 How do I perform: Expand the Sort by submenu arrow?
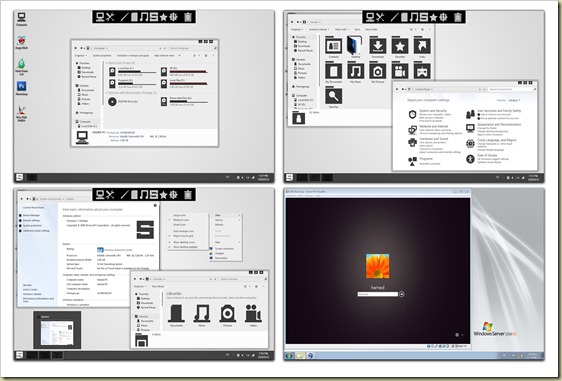click(x=239, y=220)
